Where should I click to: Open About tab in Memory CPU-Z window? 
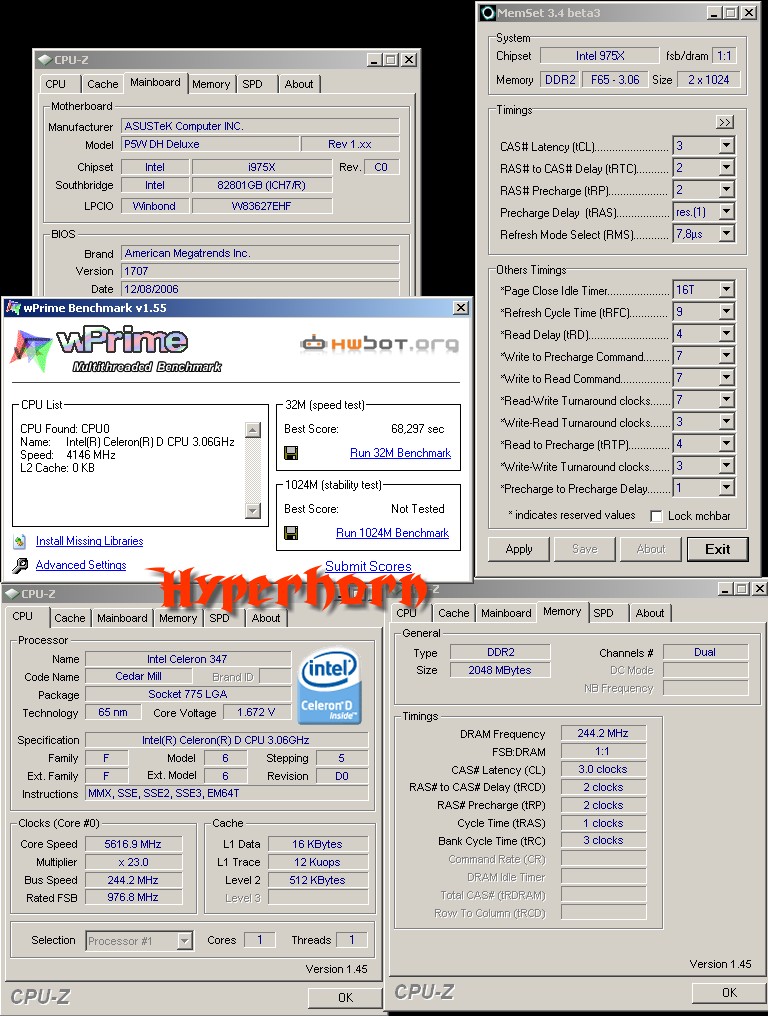[650, 613]
